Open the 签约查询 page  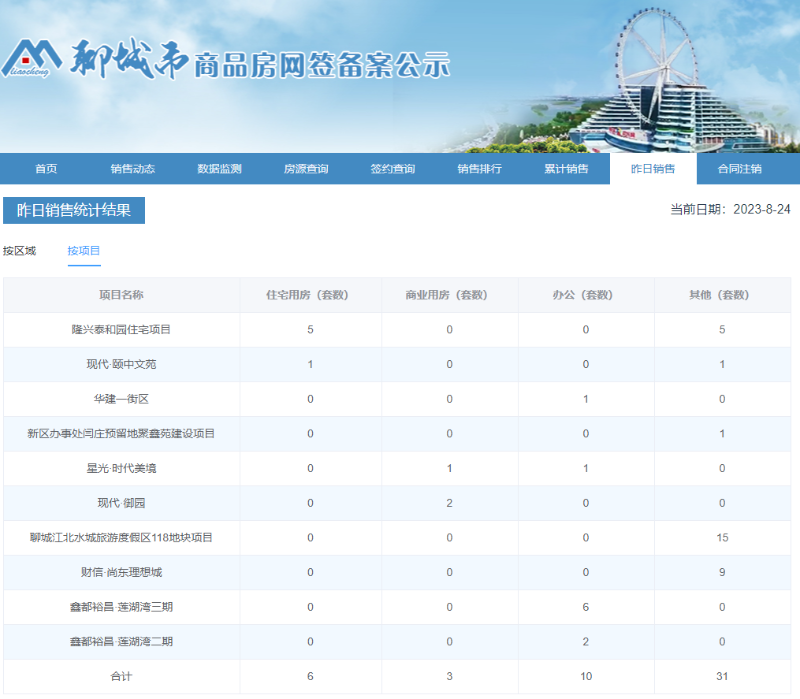click(x=392, y=169)
